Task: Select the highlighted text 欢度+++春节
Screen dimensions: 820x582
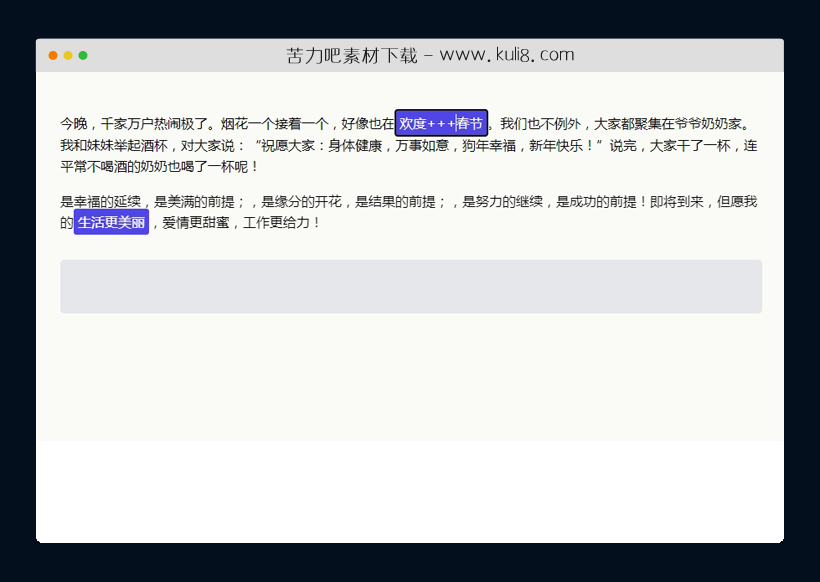Action: (439, 122)
